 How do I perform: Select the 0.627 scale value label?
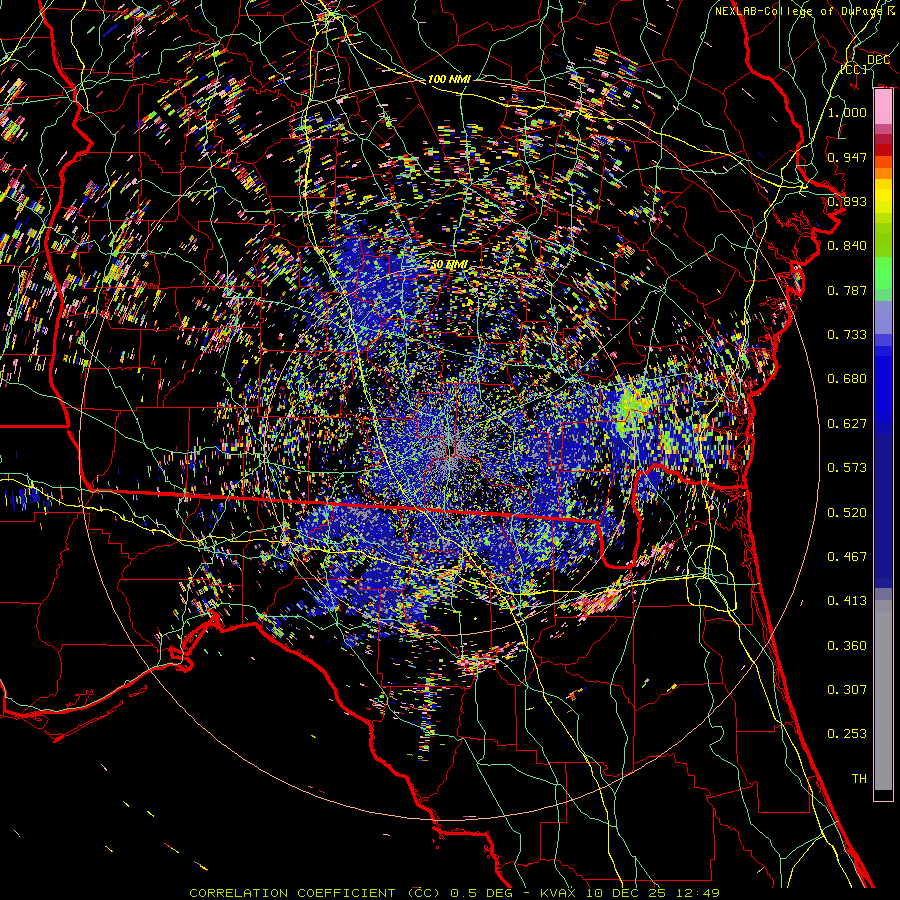point(847,424)
